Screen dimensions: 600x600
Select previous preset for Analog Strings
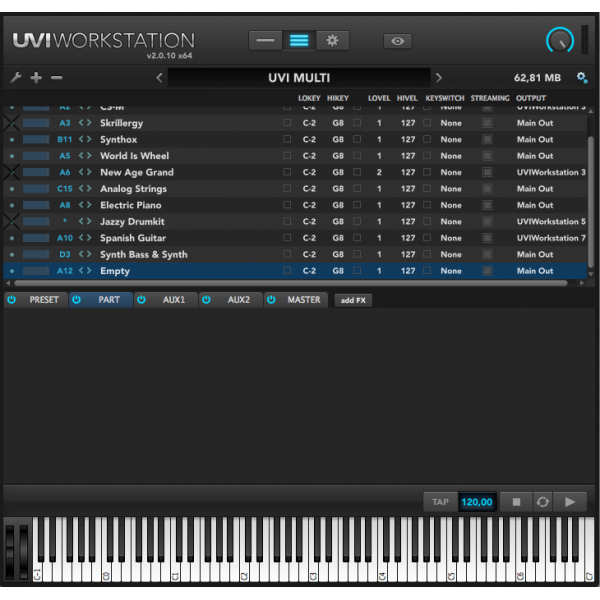point(81,189)
